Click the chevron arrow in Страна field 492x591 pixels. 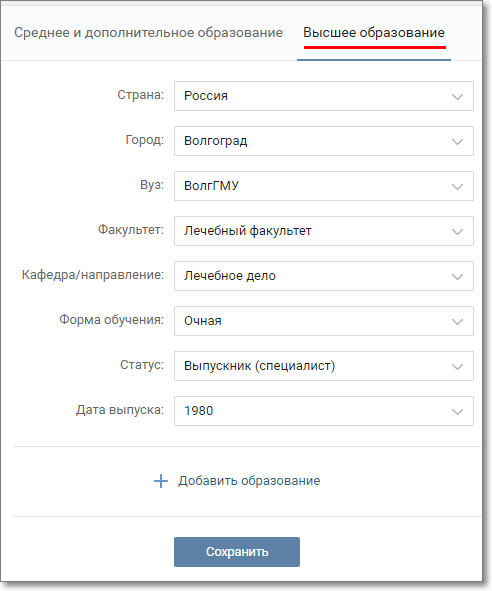(x=457, y=97)
